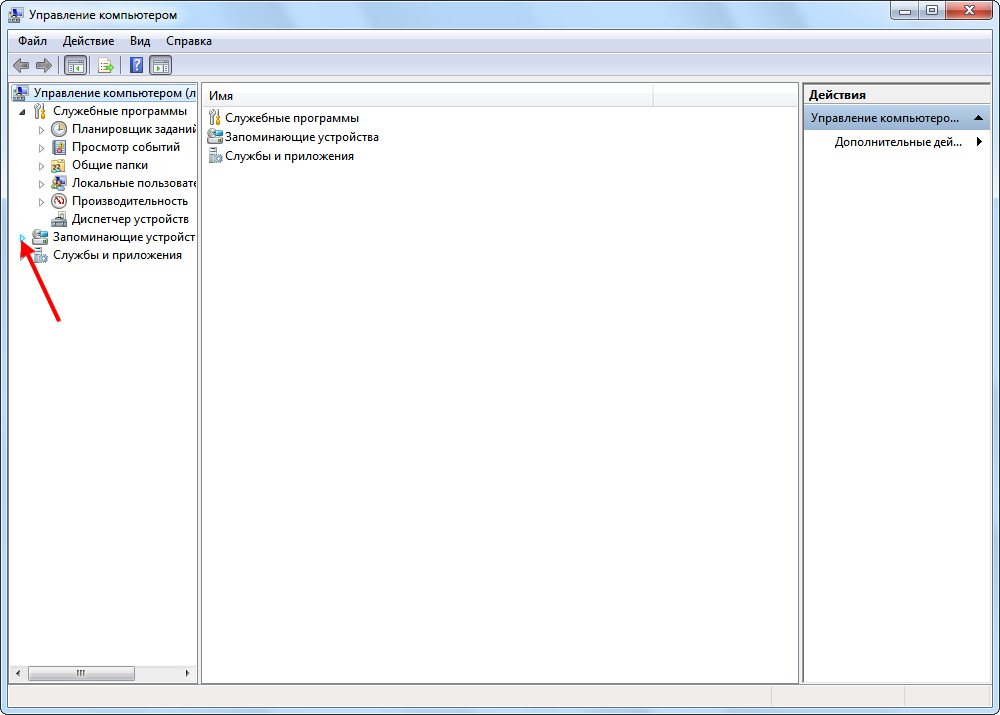Image resolution: width=1000 pixels, height=715 pixels.
Task: Click Служебные программы icon in center list
Action: 215,118
